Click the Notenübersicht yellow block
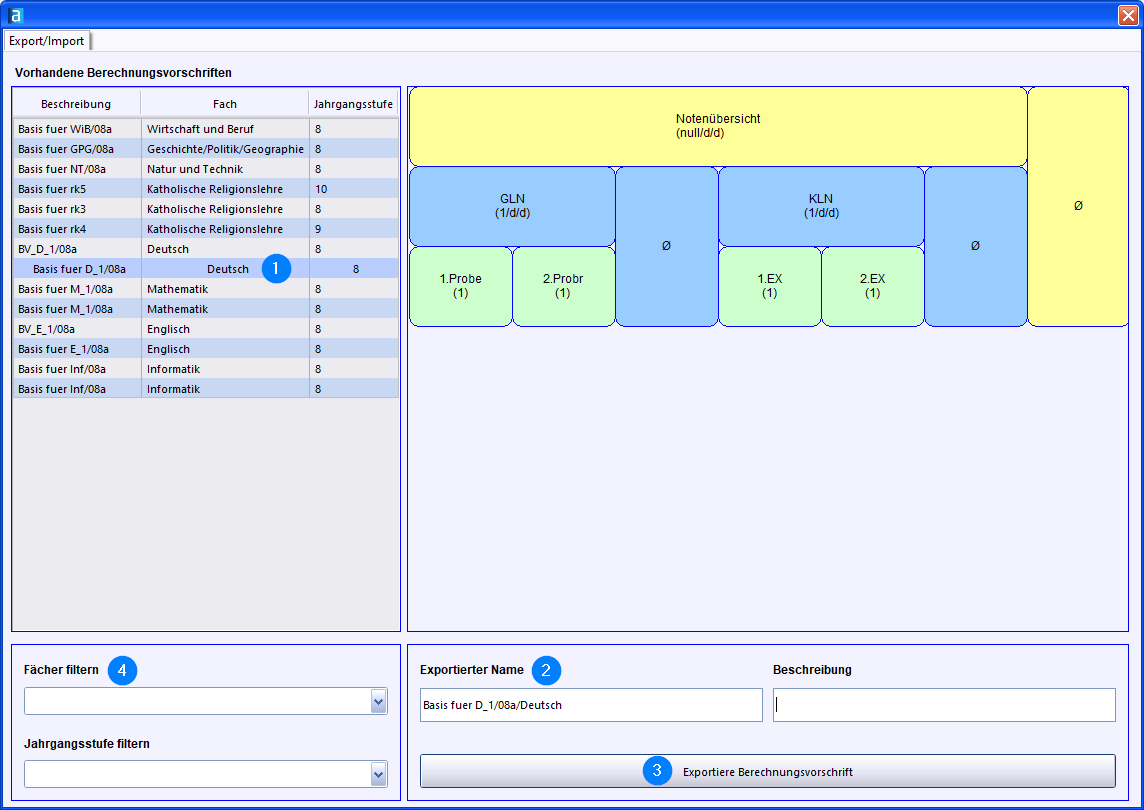This screenshot has width=1144, height=810. [718, 126]
